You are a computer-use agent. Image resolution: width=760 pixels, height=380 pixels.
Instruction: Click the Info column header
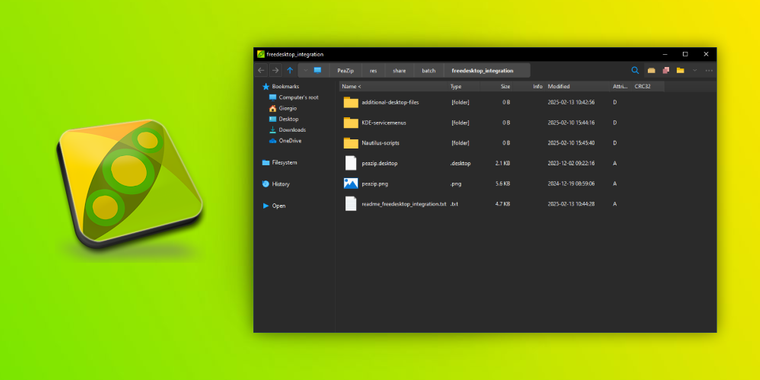(x=529, y=86)
